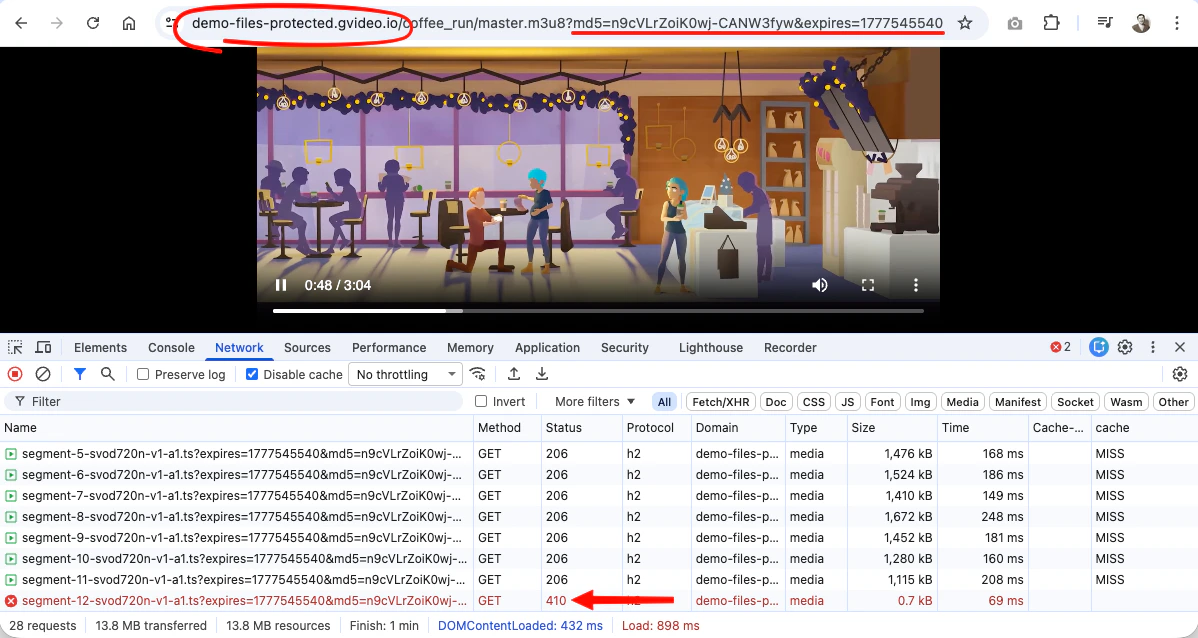Image resolution: width=1198 pixels, height=638 pixels.
Task: Import a HAR file with upload arrow
Action: pyautogui.click(x=513, y=374)
